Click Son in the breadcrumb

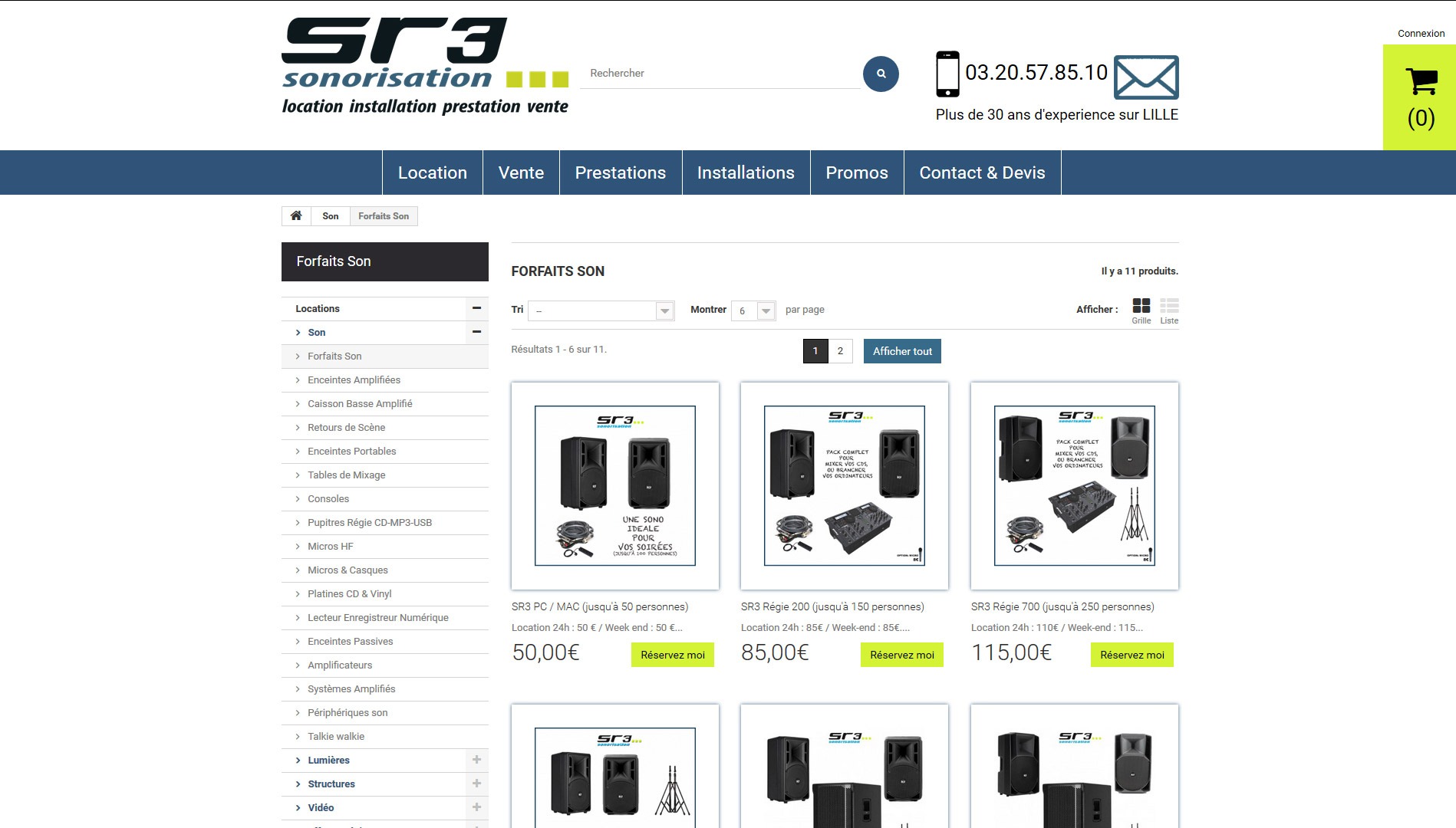(331, 216)
